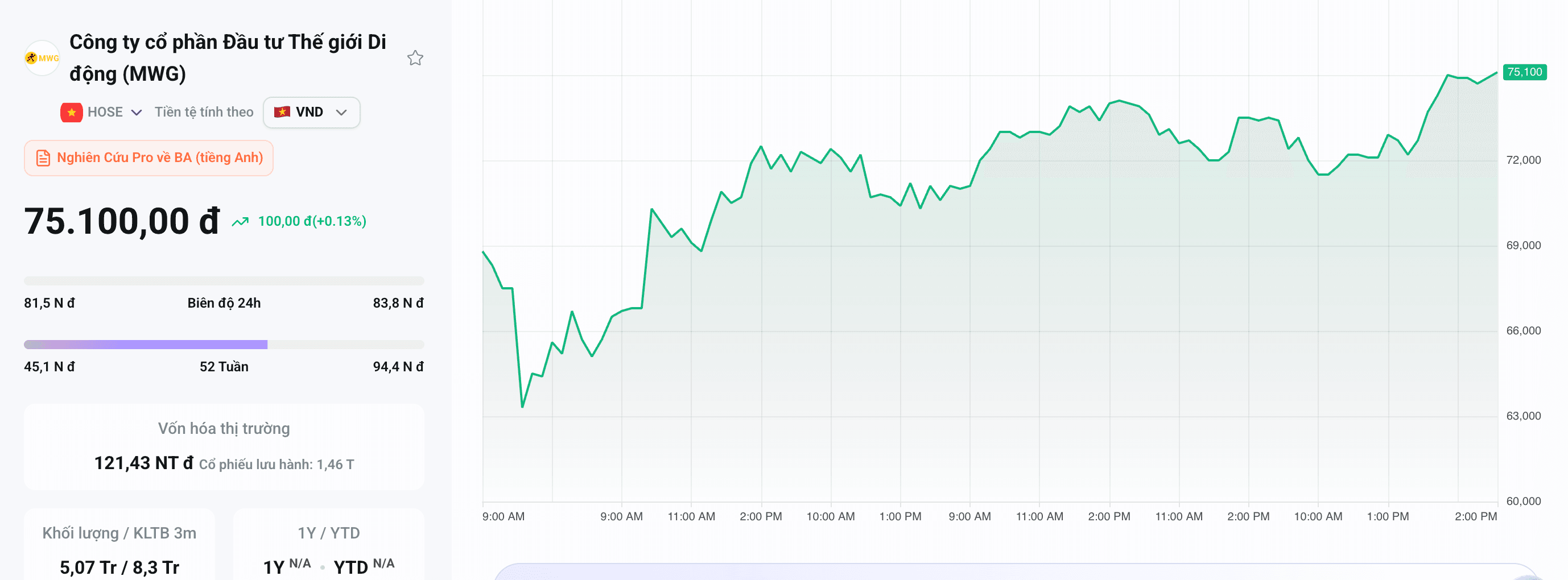Click the company name heading for MWG
This screenshot has height=580, width=1568.
click(228, 58)
